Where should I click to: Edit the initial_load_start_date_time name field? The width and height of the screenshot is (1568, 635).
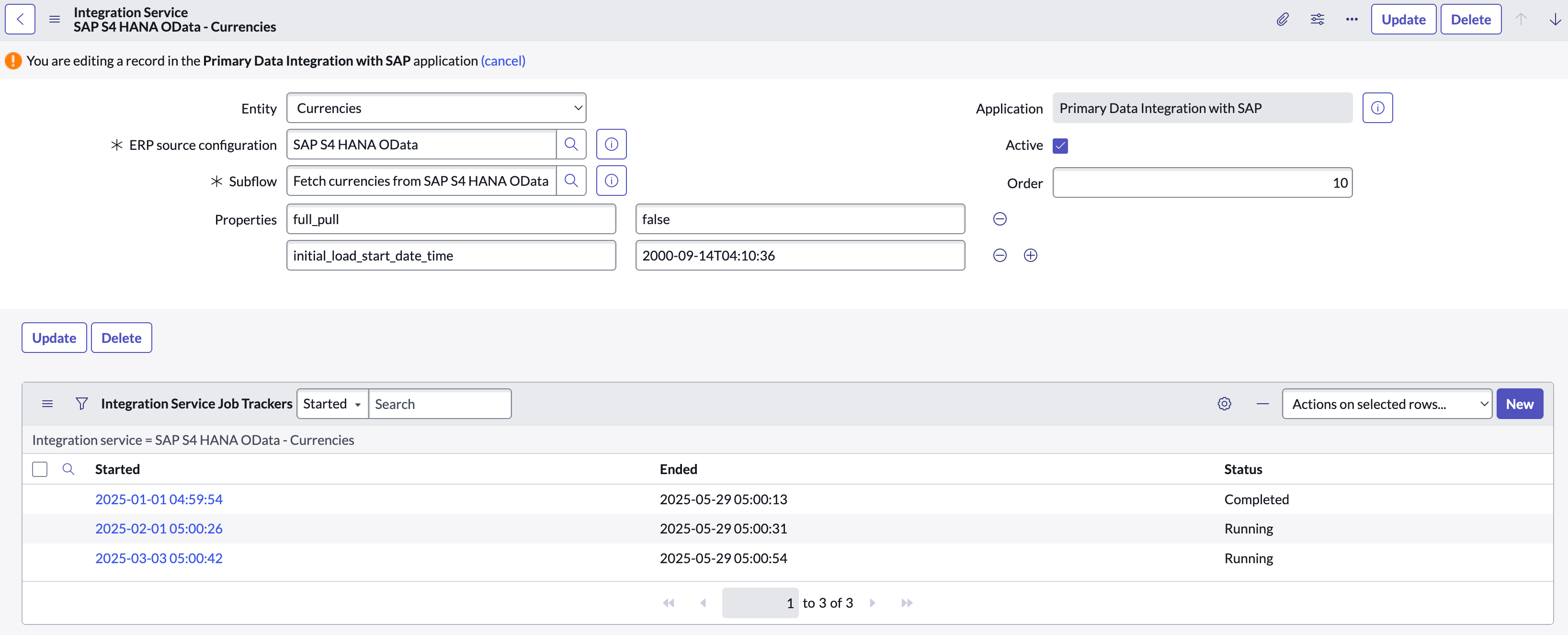coord(451,256)
